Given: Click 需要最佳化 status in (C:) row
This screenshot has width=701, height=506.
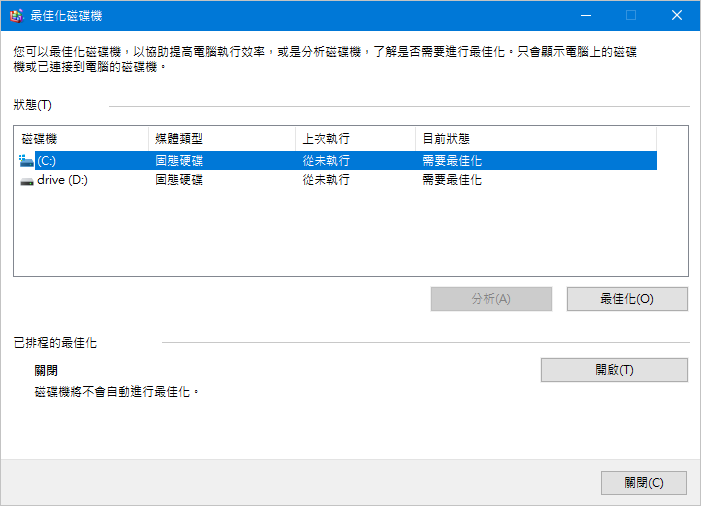Looking at the screenshot, I should (x=452, y=160).
